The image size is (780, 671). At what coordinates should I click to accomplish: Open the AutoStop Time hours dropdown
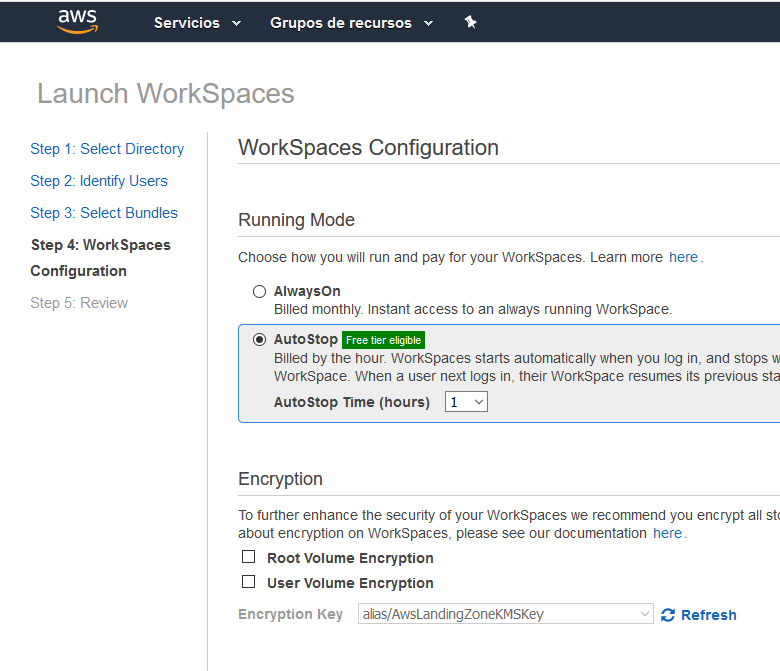tap(466, 402)
